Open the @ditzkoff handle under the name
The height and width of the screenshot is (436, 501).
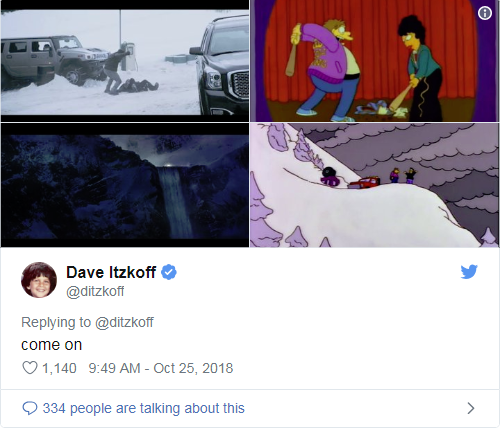click(95, 291)
